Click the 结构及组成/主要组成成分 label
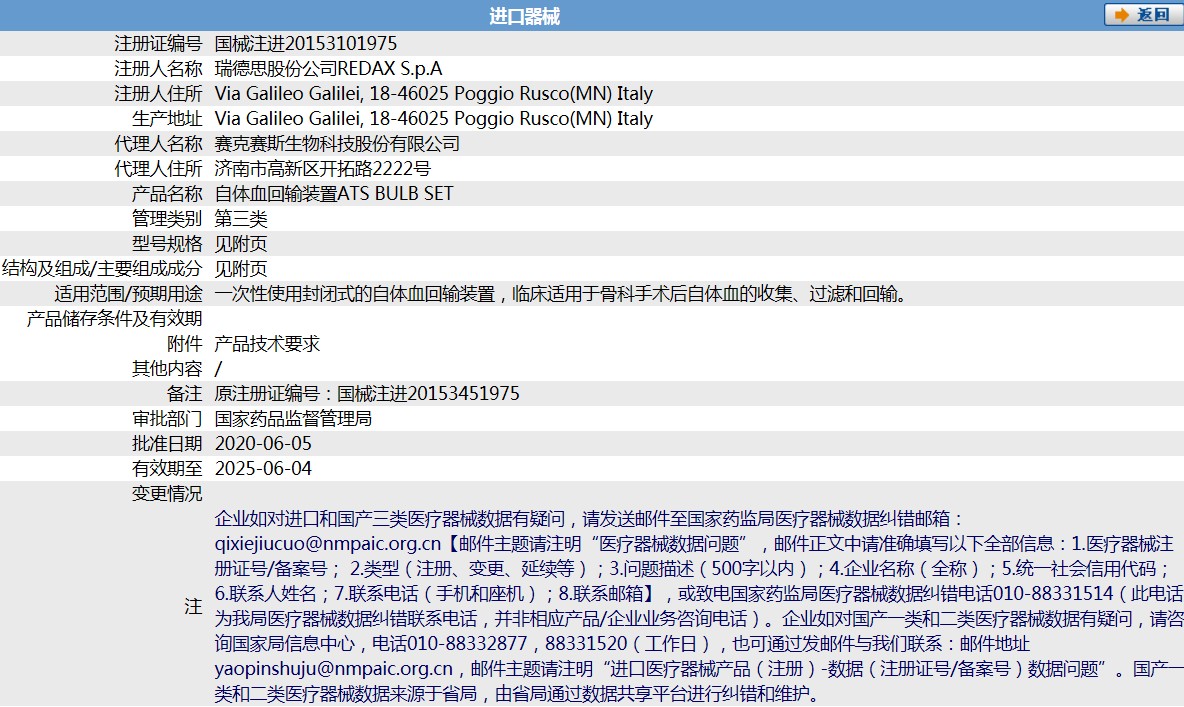The height and width of the screenshot is (707, 1184). pos(103,268)
